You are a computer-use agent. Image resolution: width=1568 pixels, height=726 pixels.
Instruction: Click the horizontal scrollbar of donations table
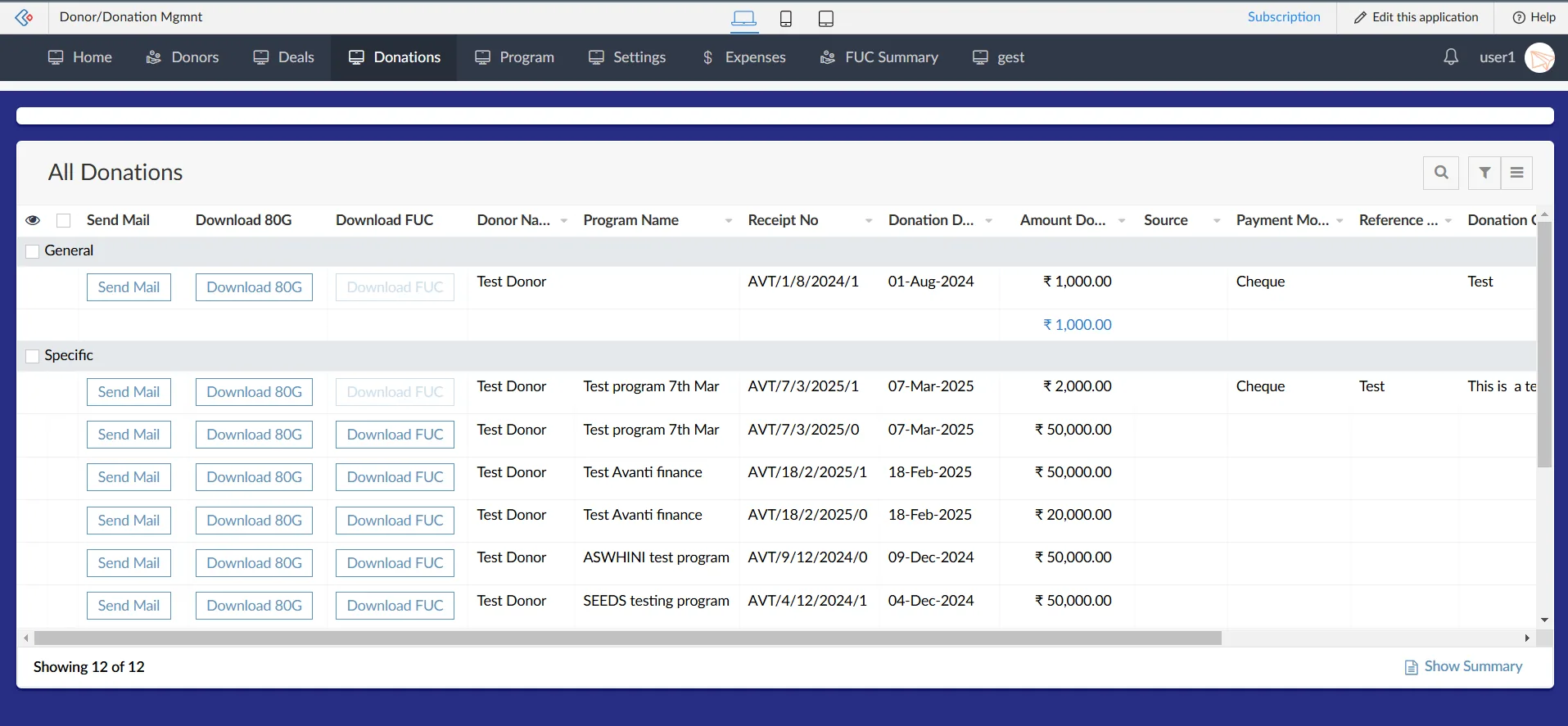[x=627, y=638]
